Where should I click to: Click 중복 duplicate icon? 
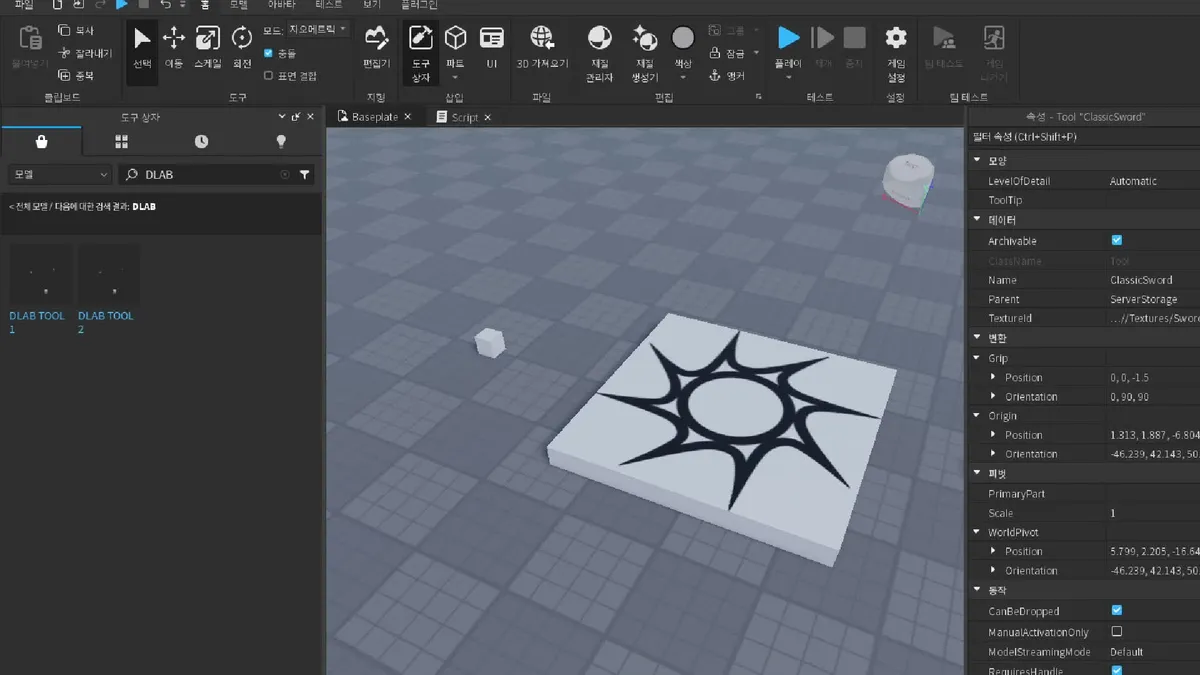(65, 75)
